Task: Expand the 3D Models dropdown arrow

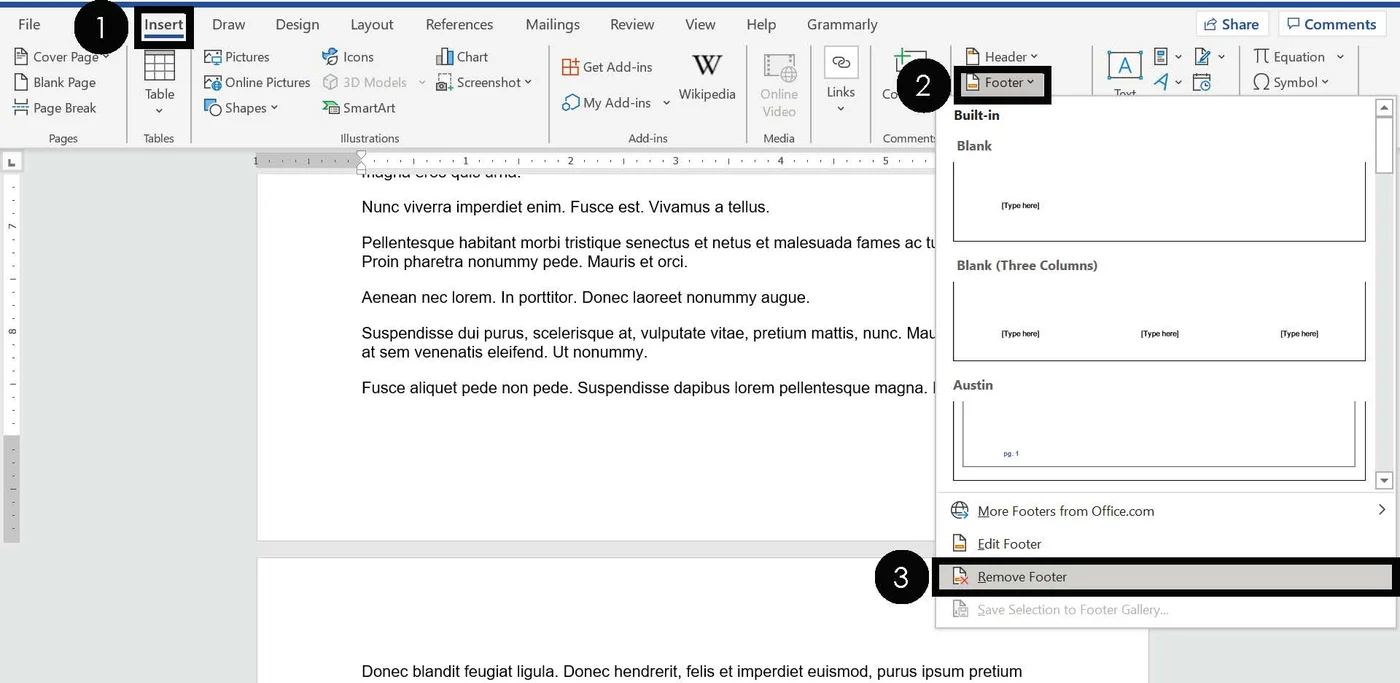Action: (421, 82)
